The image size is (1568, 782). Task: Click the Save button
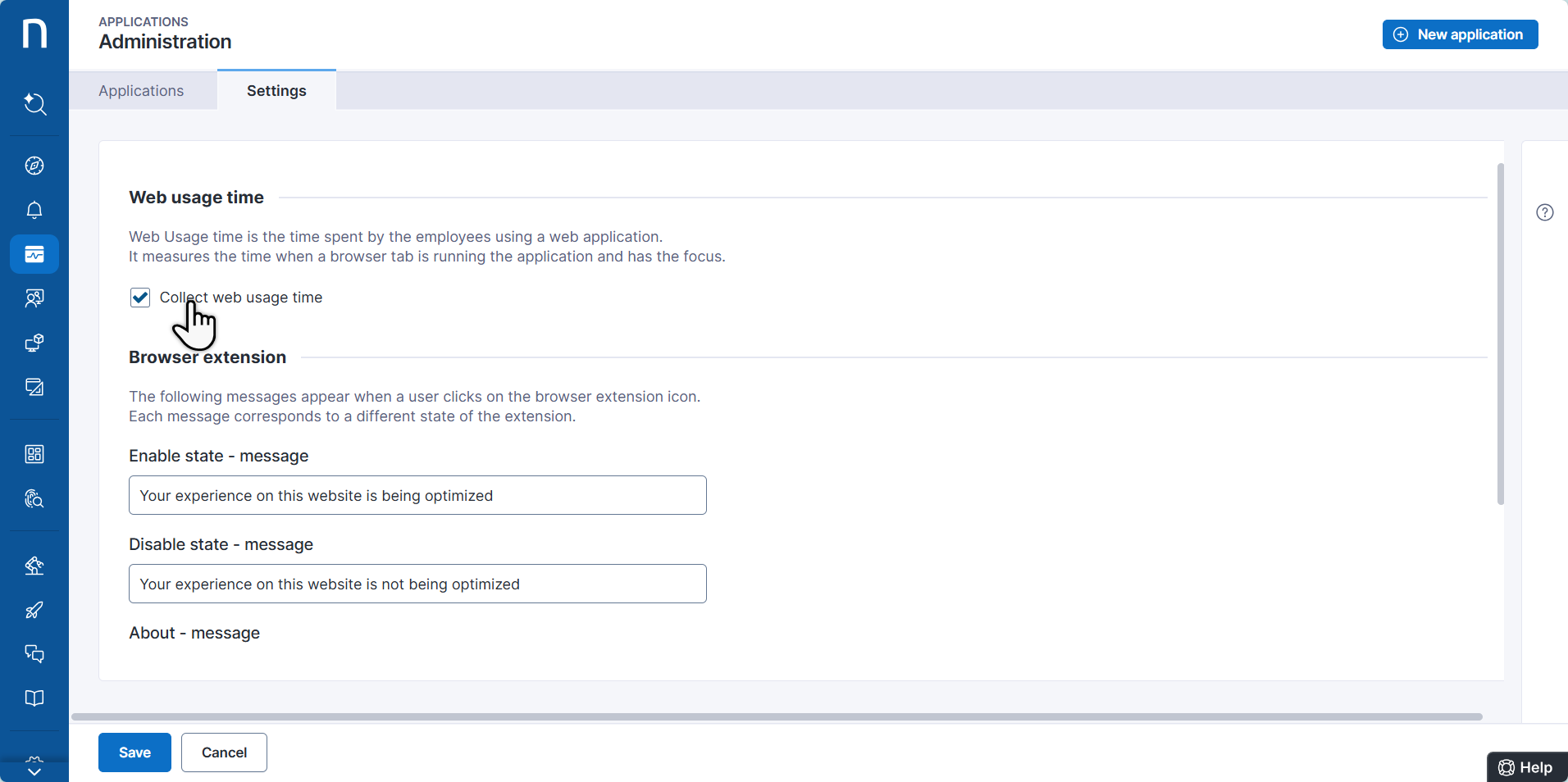pyautogui.click(x=134, y=752)
